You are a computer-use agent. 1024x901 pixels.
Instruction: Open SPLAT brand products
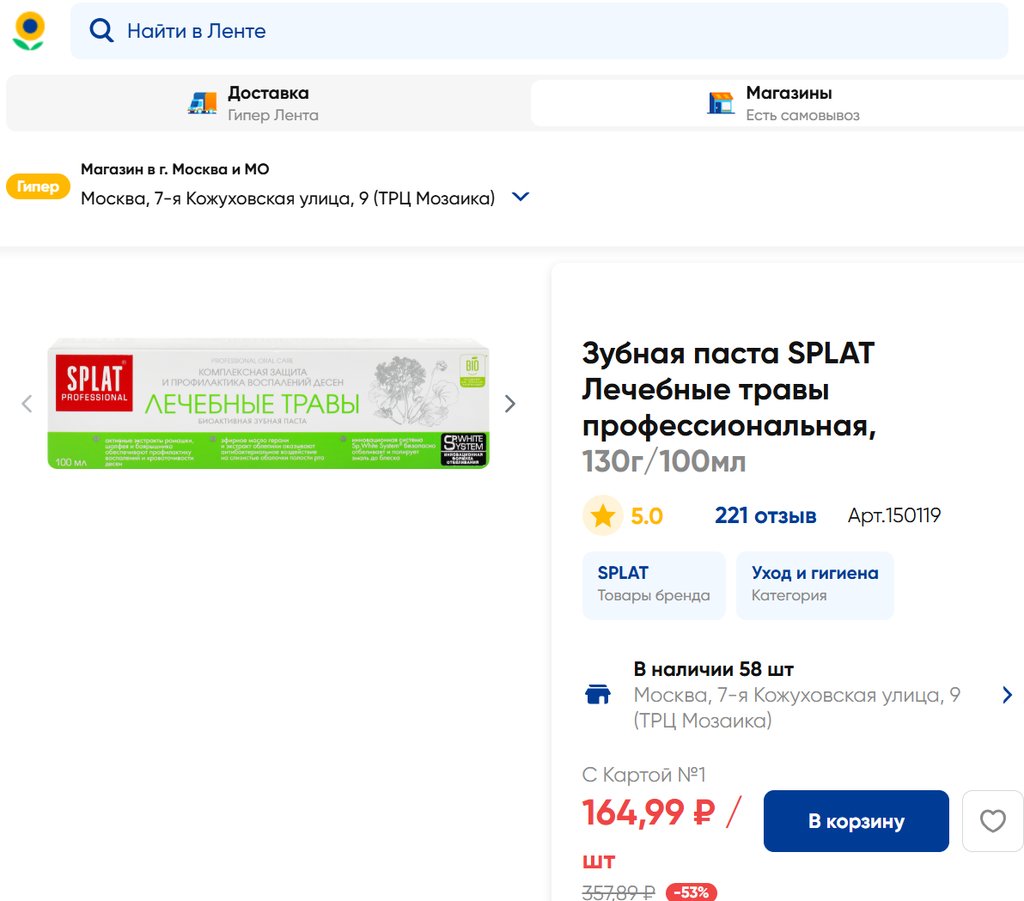click(653, 584)
